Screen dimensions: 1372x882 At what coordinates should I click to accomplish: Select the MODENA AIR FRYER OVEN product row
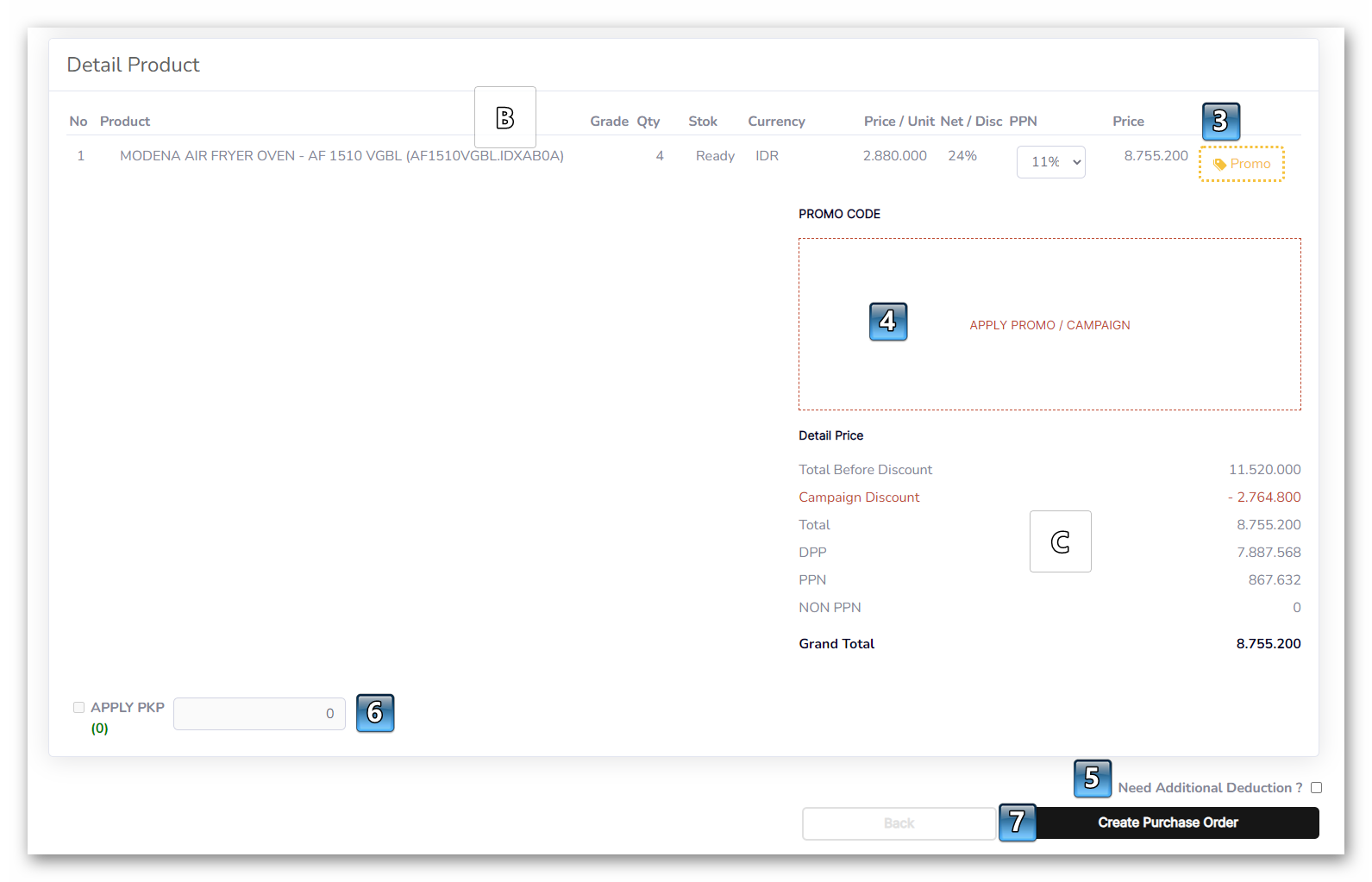pos(341,156)
